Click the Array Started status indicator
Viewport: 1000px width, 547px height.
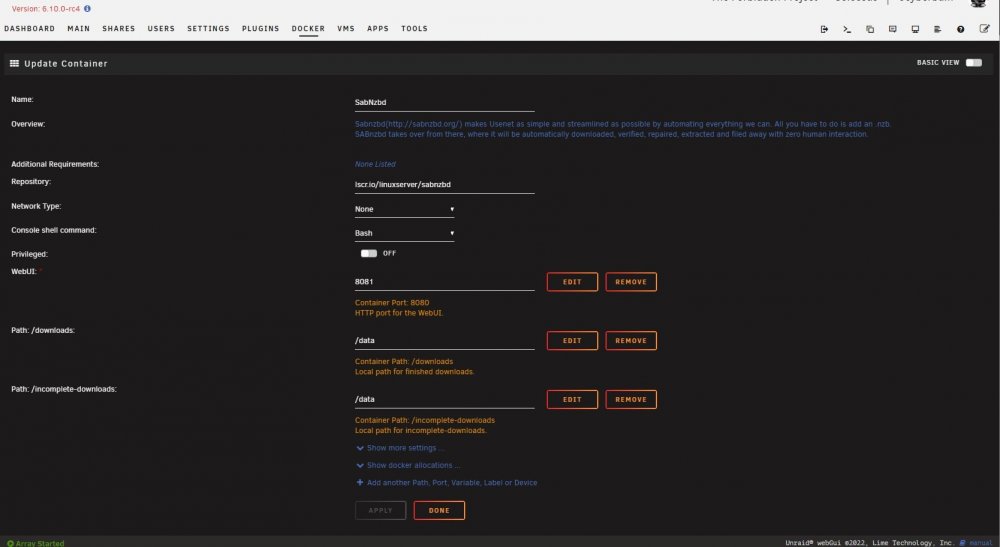tap(36, 543)
